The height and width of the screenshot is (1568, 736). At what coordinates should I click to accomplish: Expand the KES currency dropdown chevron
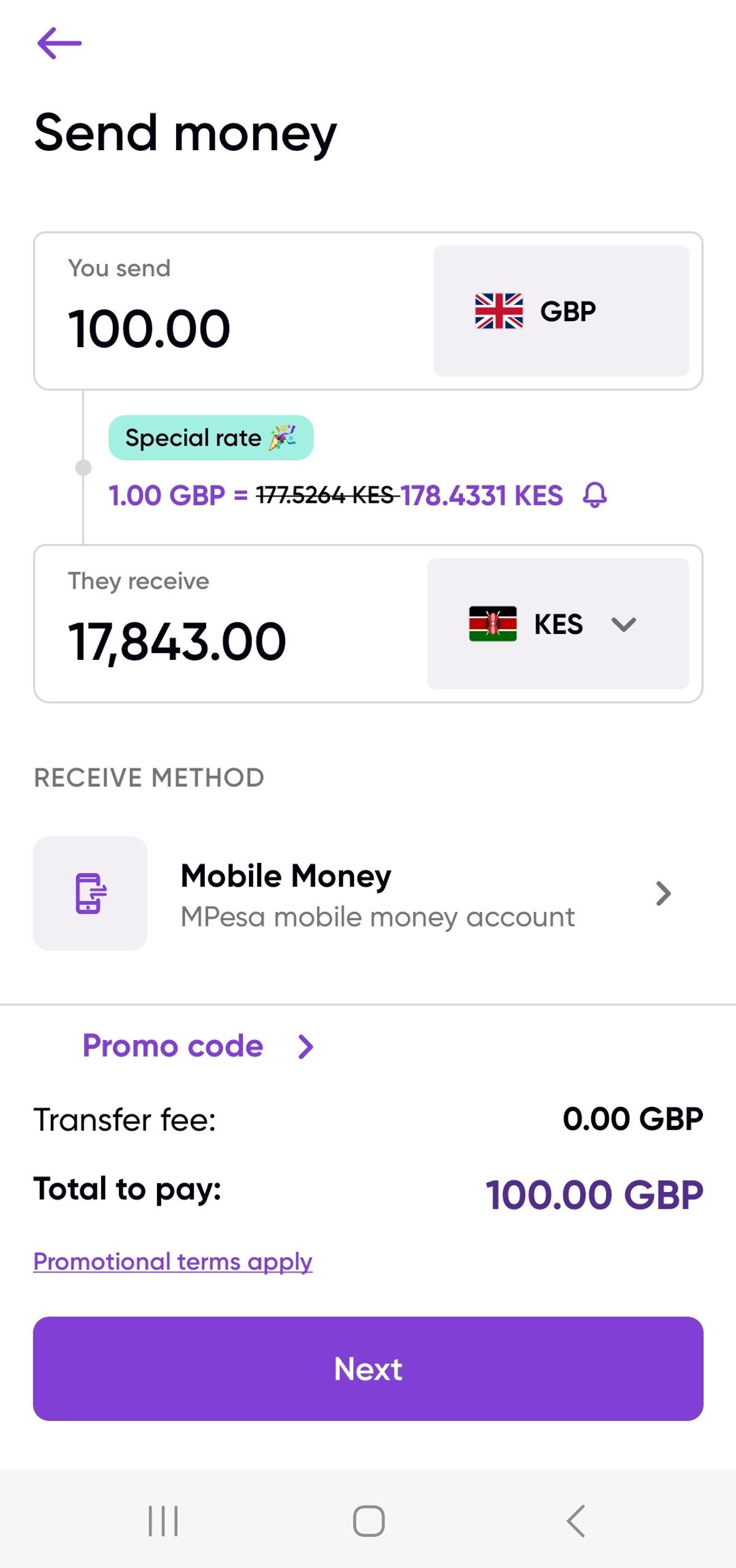click(x=624, y=624)
